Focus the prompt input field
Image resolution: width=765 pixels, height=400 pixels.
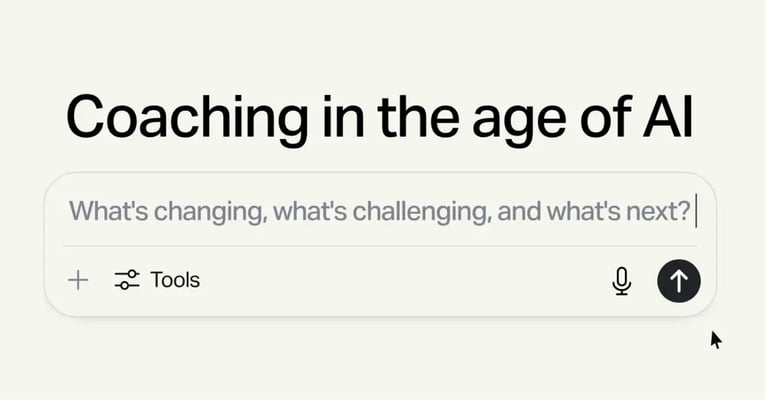coord(380,212)
